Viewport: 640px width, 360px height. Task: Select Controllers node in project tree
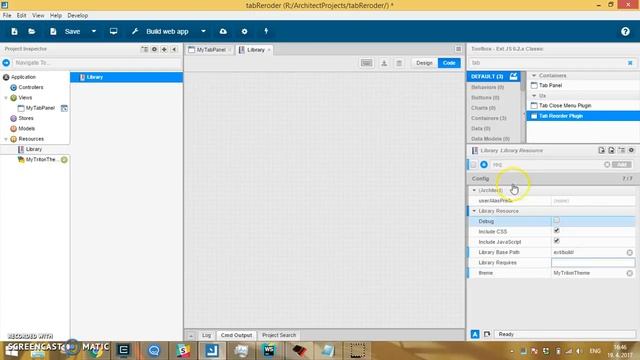31,87
